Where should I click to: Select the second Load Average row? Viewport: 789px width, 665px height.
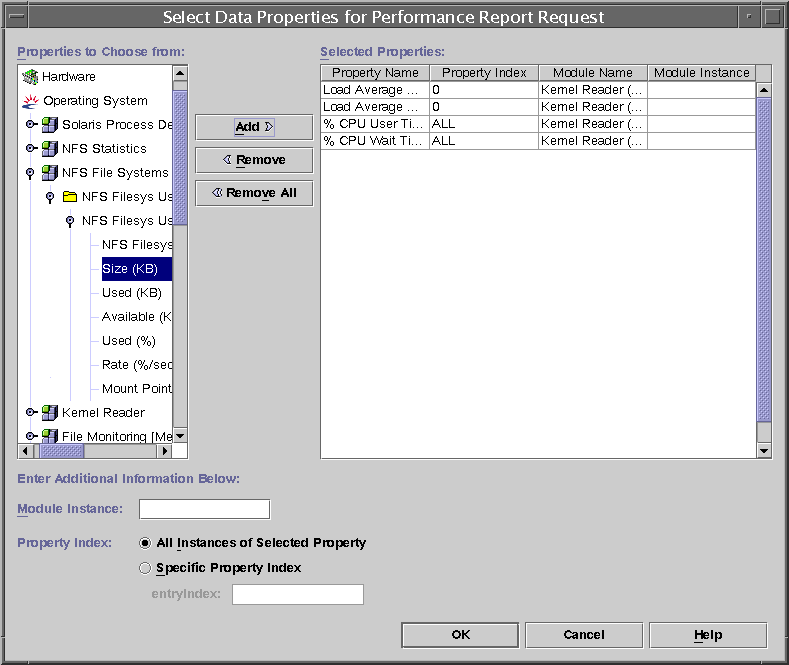coord(538,107)
